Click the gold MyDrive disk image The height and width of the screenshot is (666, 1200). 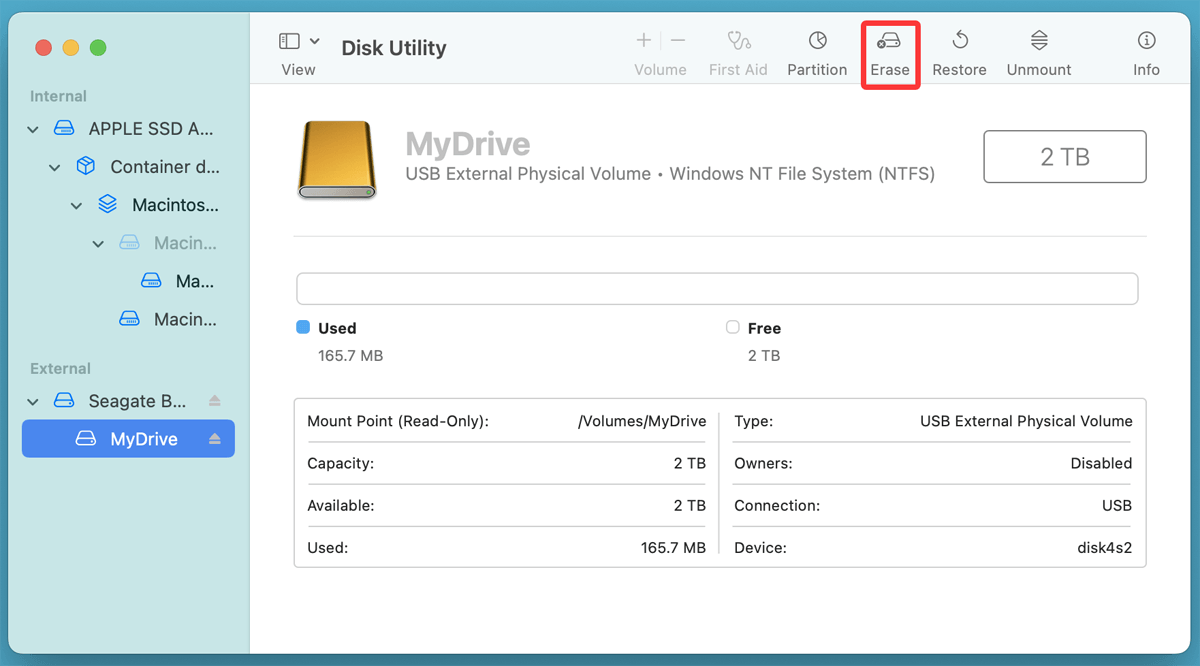point(337,160)
